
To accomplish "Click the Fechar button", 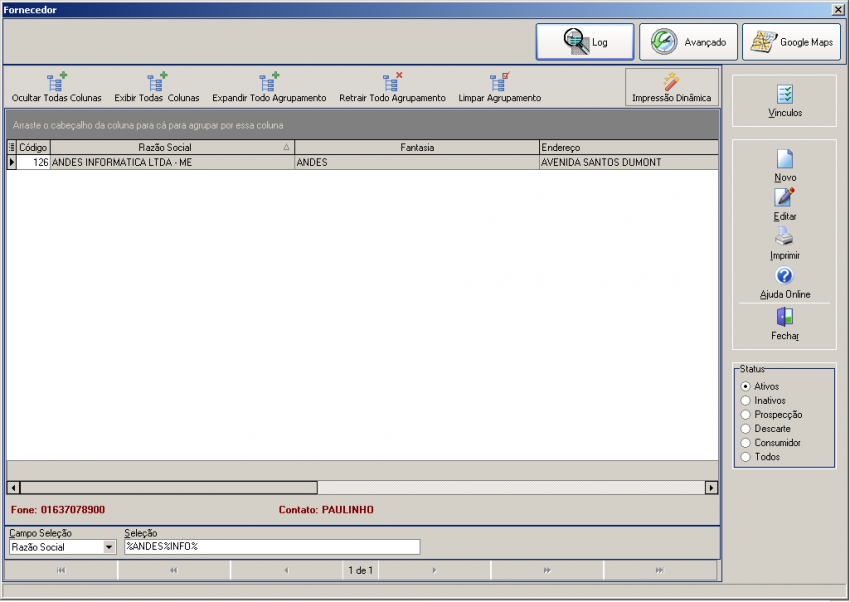I will pos(785,323).
